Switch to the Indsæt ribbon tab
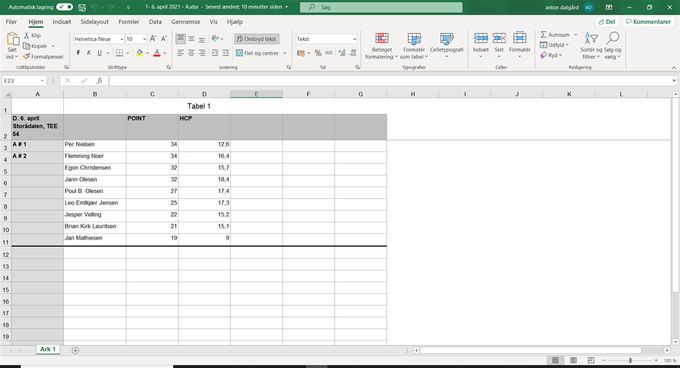The width and height of the screenshot is (680, 368). (x=62, y=22)
